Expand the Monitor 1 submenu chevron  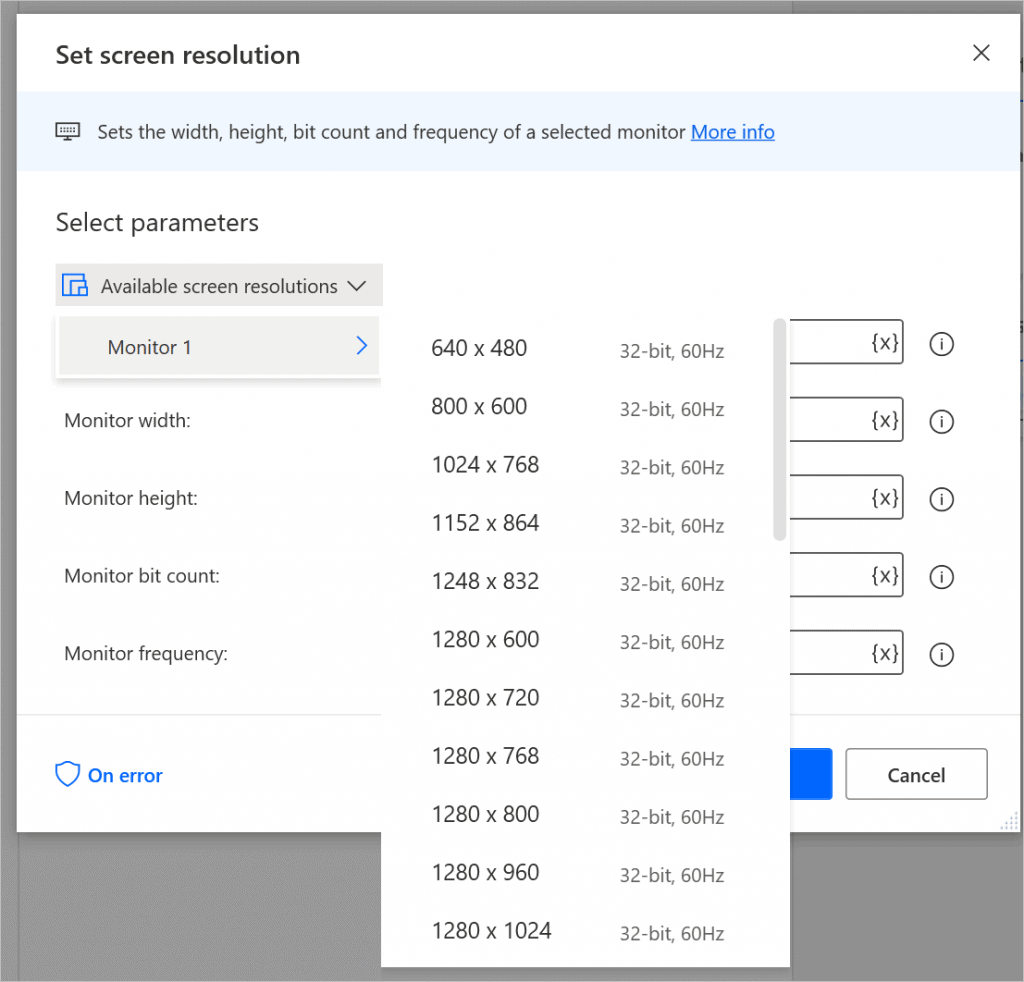(x=362, y=346)
